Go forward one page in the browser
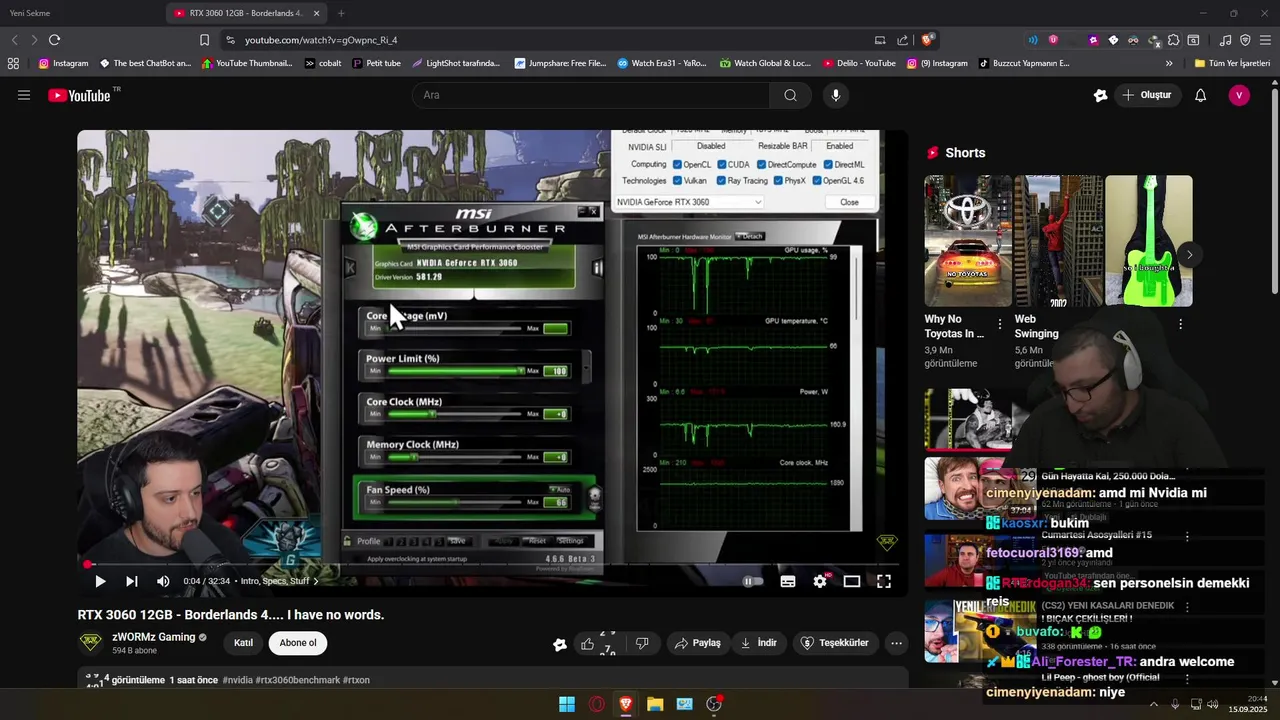The height and width of the screenshot is (720, 1280). tap(34, 40)
